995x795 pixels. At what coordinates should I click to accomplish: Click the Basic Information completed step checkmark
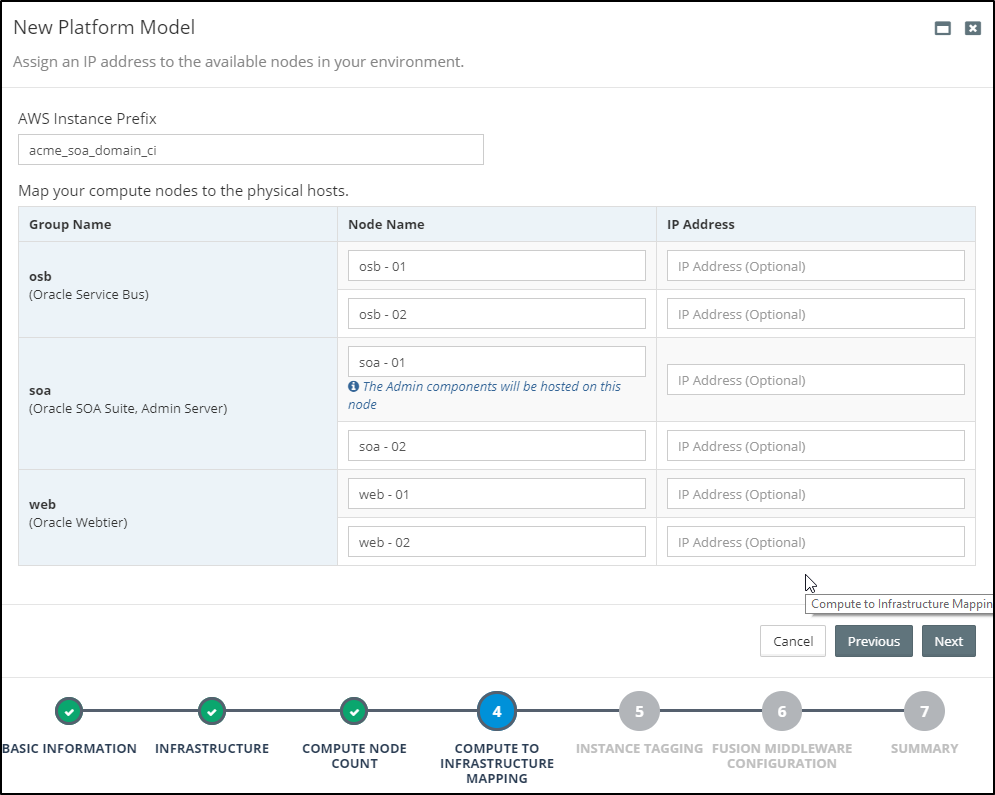pyautogui.click(x=69, y=711)
